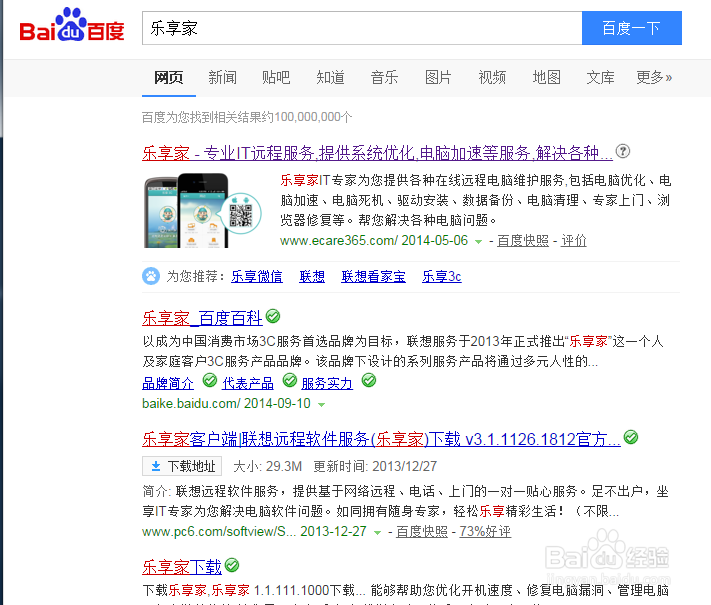Click the 下载地址 download button
This screenshot has width=711, height=605.
(182, 466)
